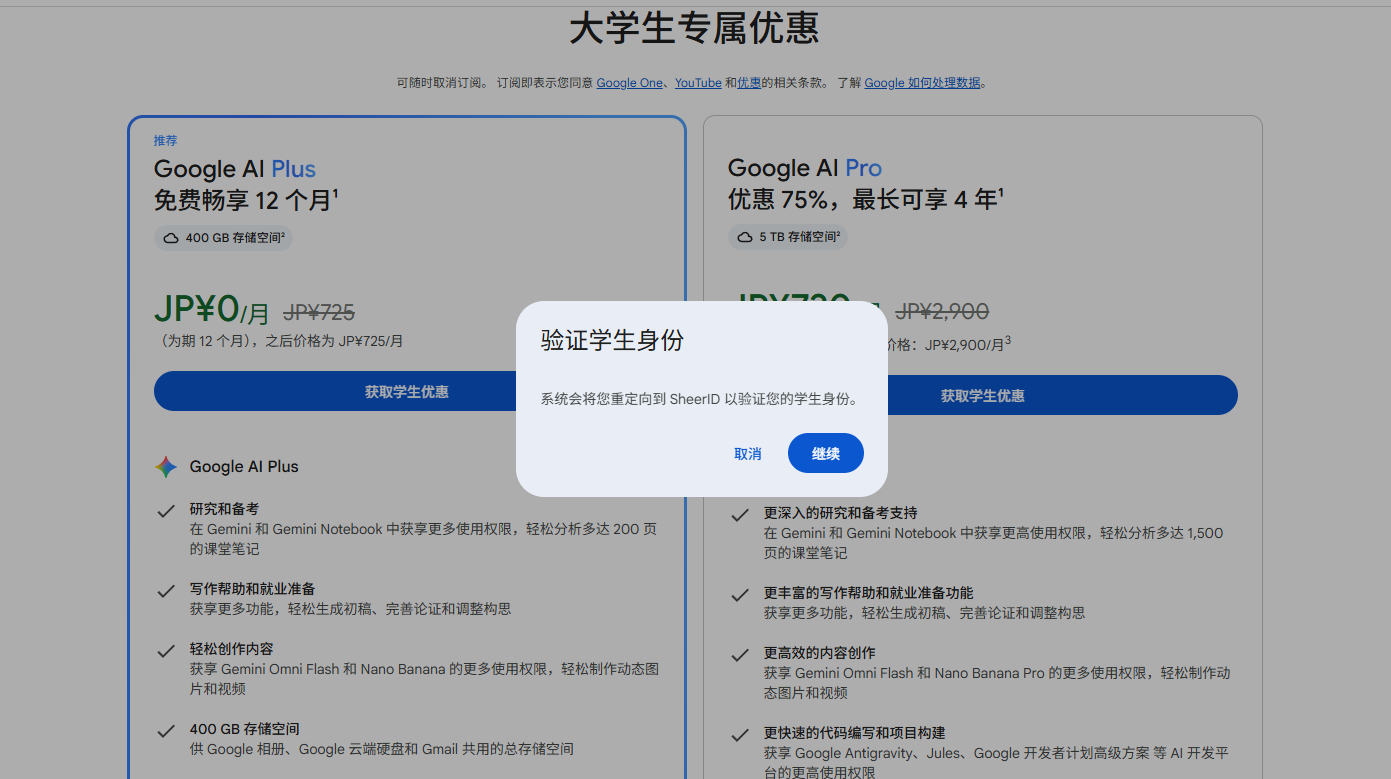Click the cloud icon in the 400 GB chip

tap(171, 238)
